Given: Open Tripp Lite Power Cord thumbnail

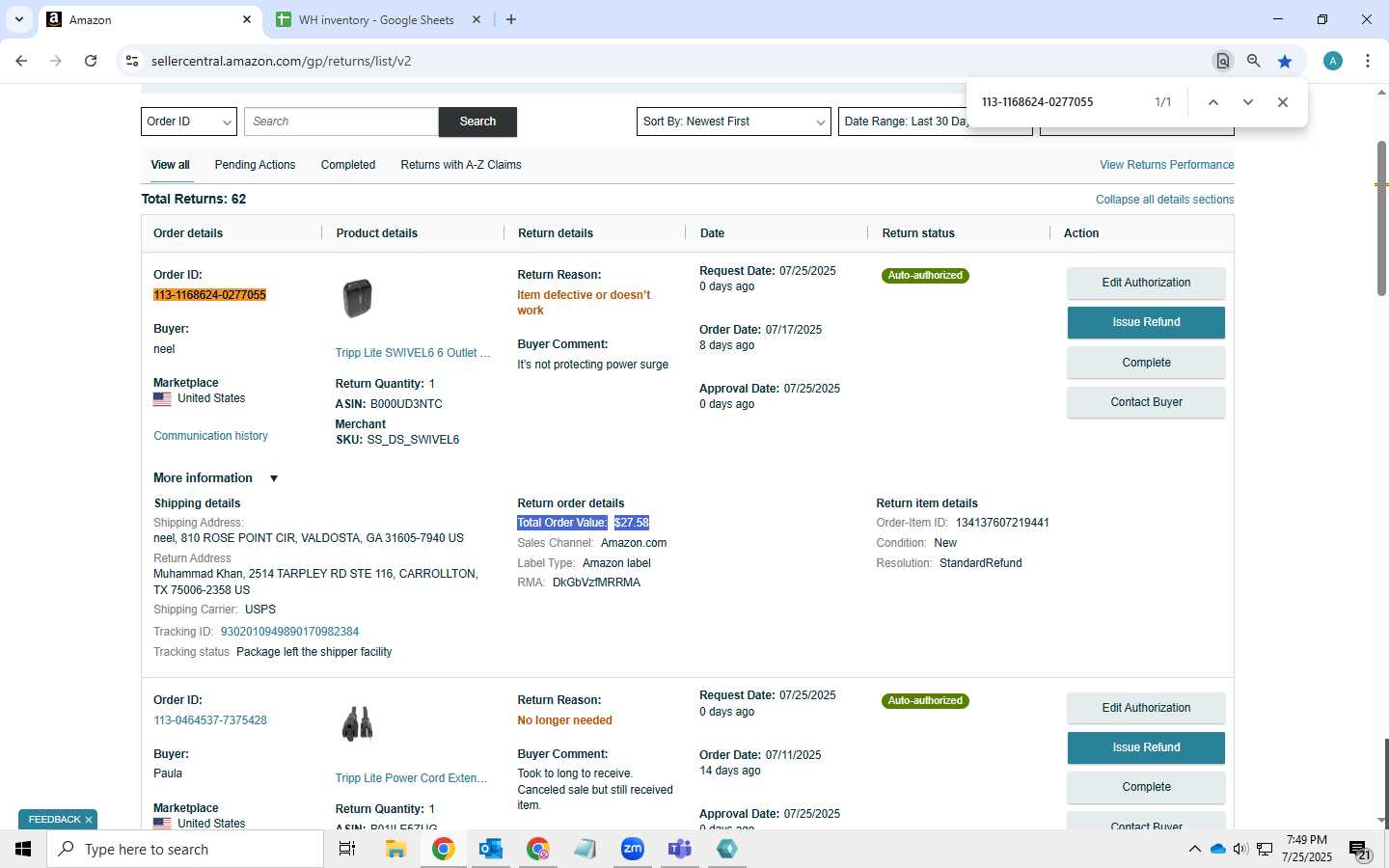Looking at the screenshot, I should (x=357, y=723).
